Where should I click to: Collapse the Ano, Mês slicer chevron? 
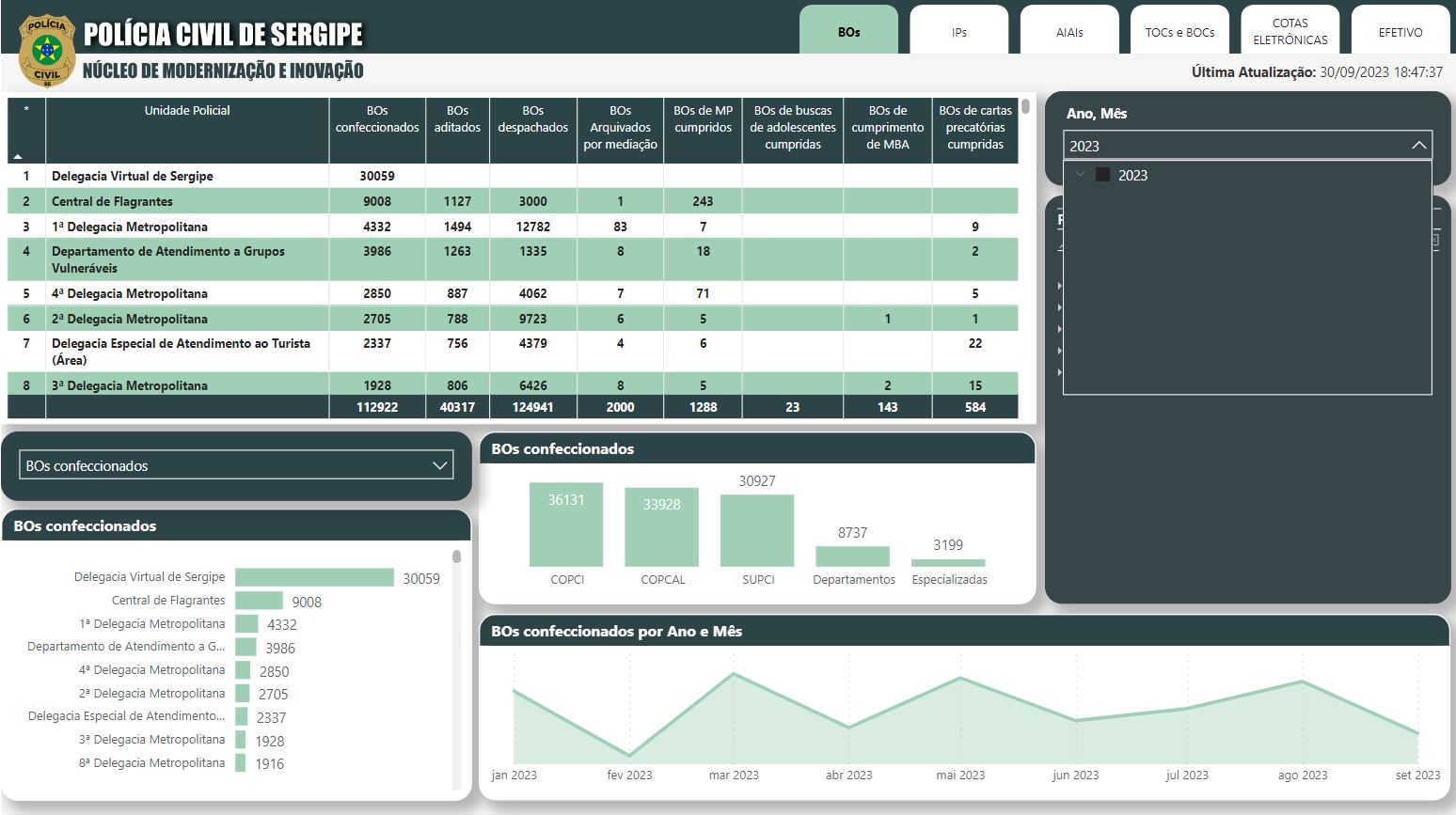click(1418, 146)
